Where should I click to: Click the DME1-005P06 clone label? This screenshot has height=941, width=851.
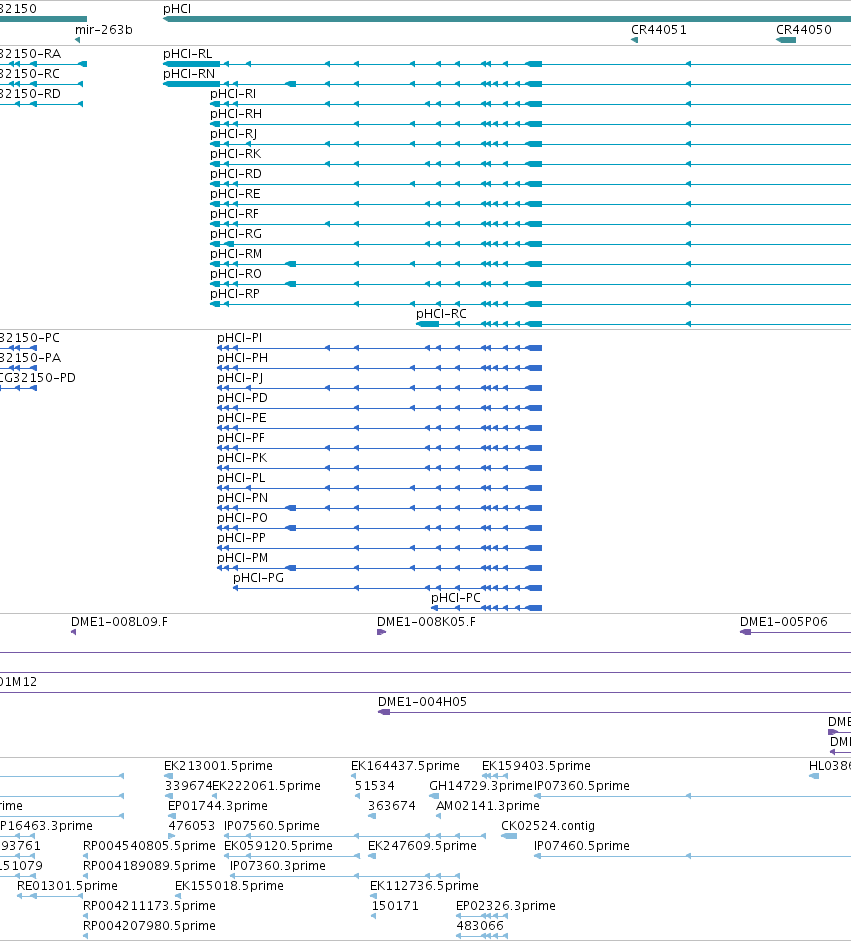click(x=783, y=622)
